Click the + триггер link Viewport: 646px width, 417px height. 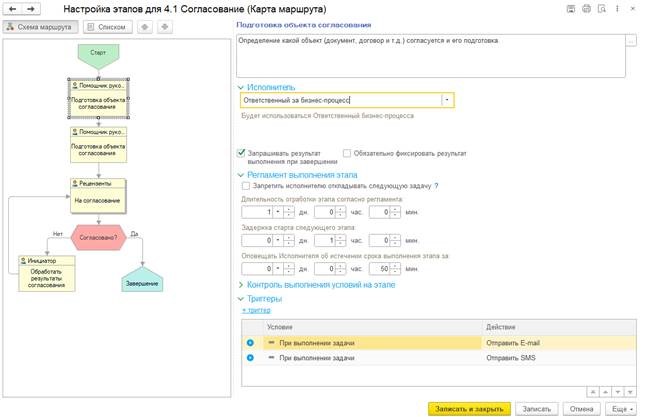click(257, 311)
